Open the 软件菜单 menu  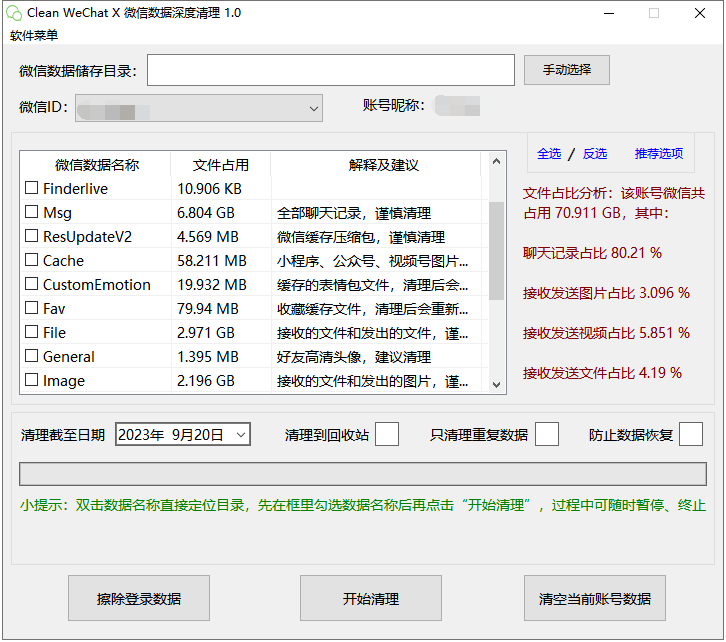34,35
